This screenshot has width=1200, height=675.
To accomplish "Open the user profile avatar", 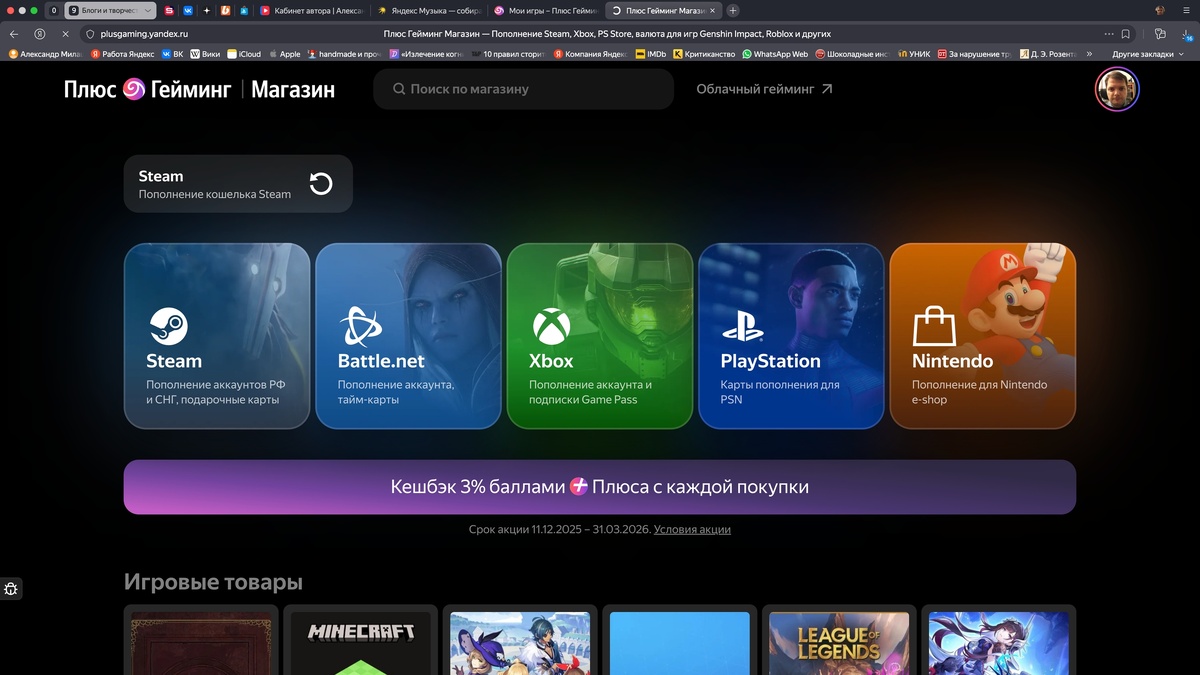I will coord(1117,90).
